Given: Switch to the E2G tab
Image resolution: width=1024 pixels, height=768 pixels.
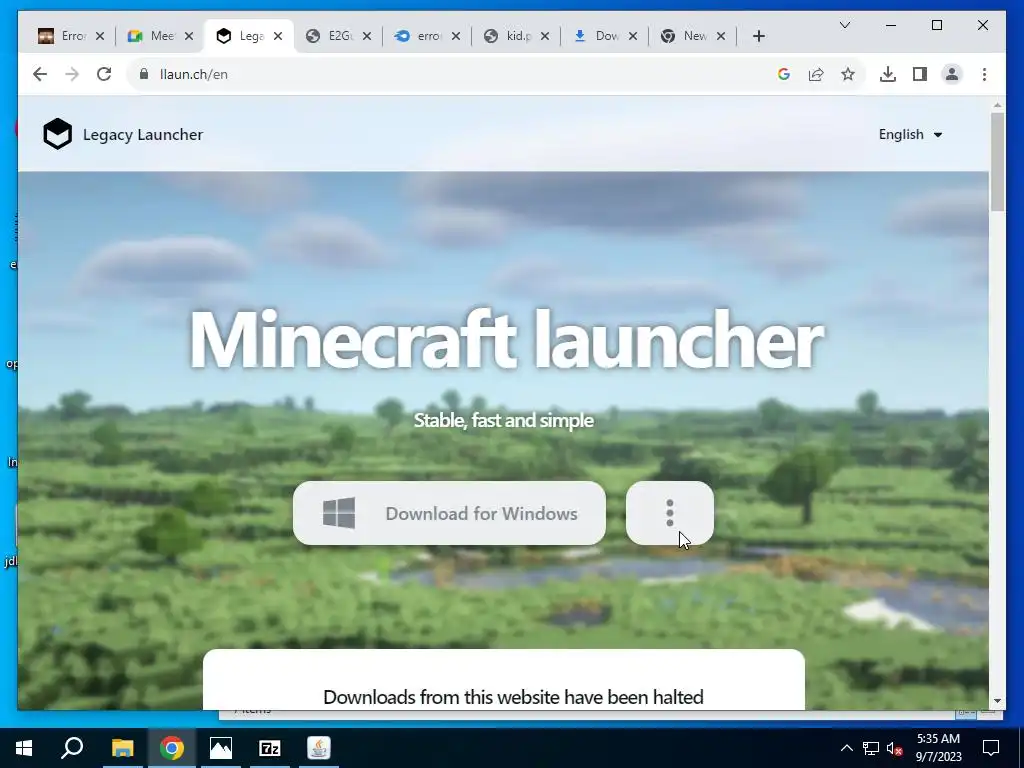Looking at the screenshot, I should coord(330,36).
